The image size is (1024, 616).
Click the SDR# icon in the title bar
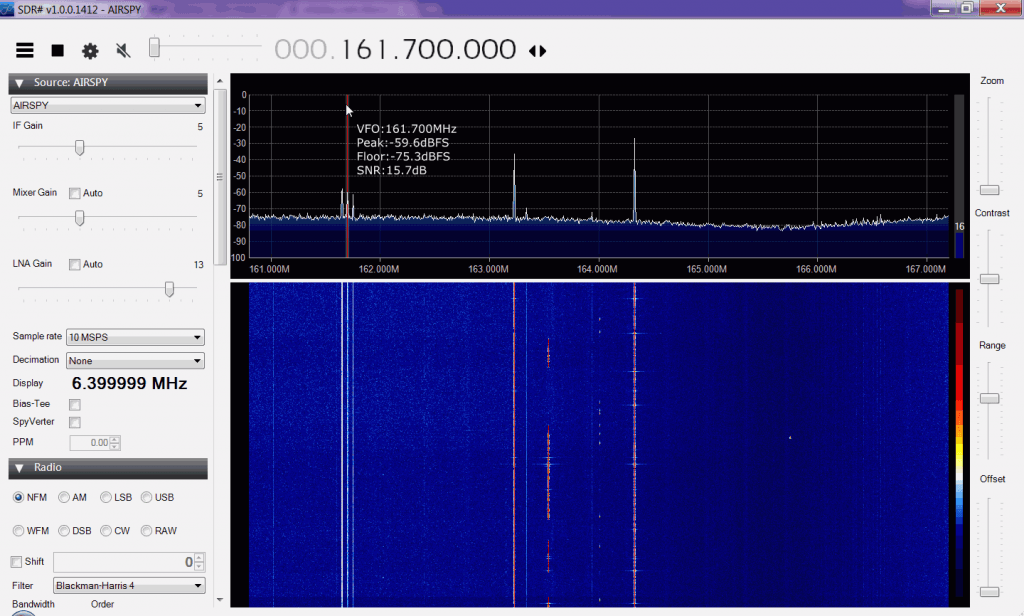coord(10,8)
